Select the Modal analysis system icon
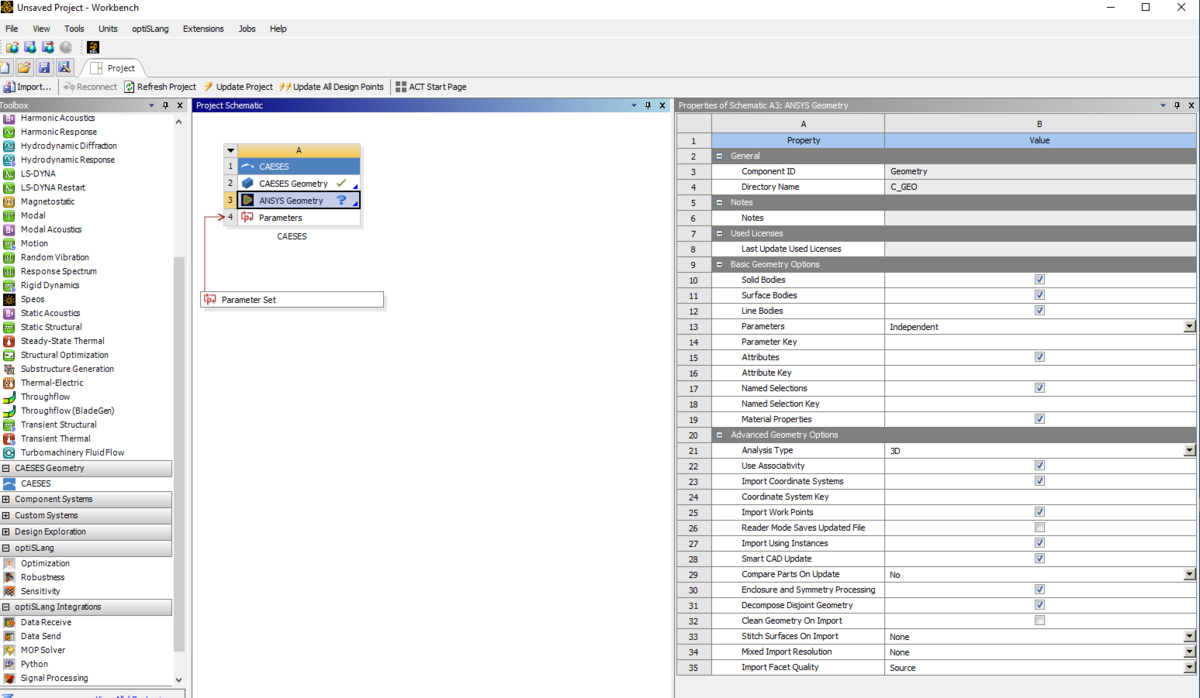 pyautogui.click(x=9, y=215)
